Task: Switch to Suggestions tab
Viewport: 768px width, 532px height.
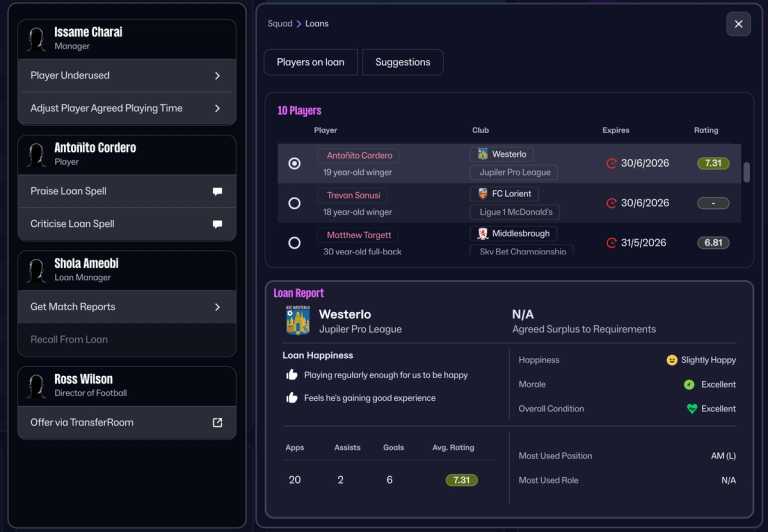Action: (x=403, y=62)
